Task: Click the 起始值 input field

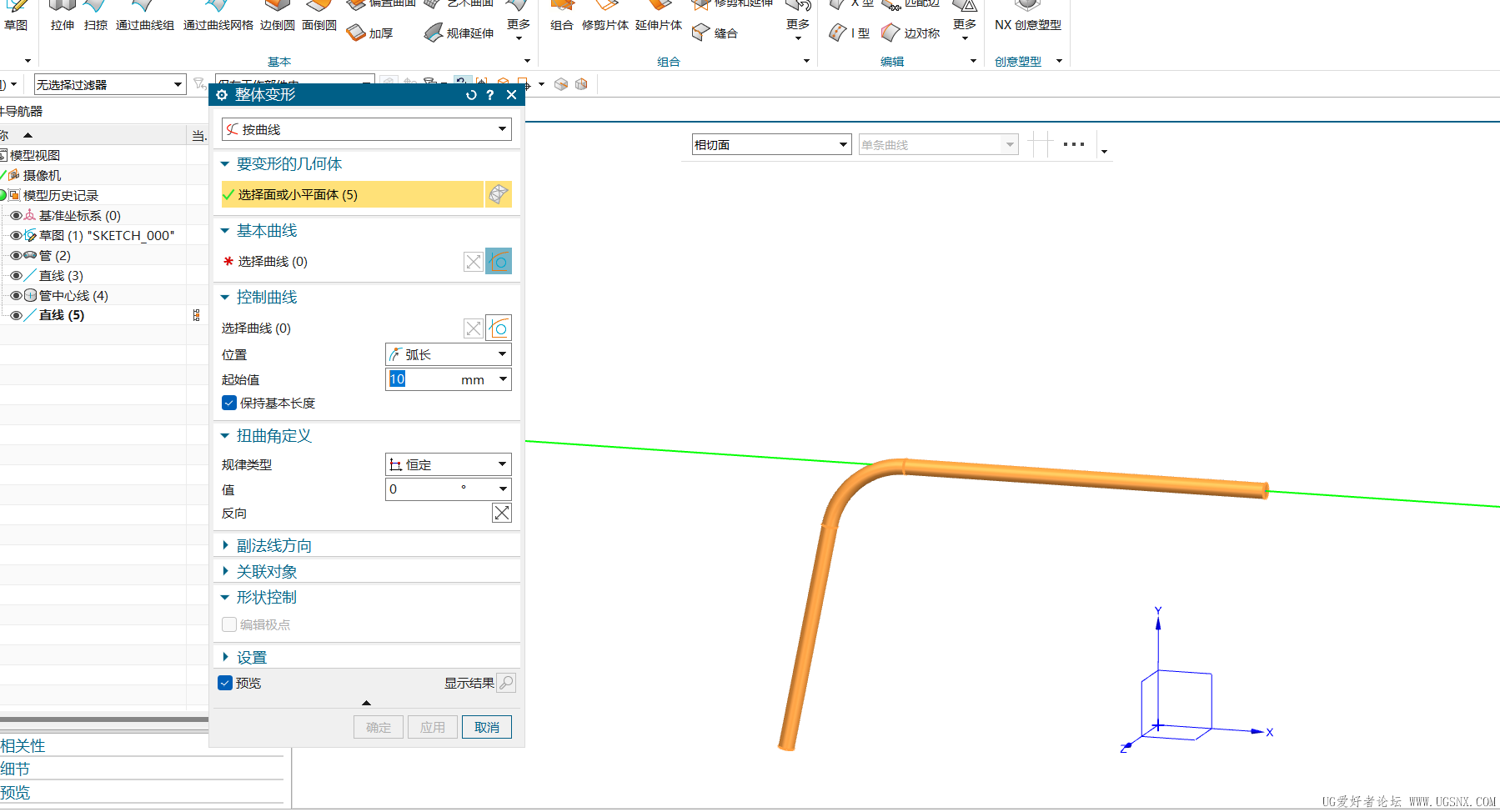Action: point(422,379)
